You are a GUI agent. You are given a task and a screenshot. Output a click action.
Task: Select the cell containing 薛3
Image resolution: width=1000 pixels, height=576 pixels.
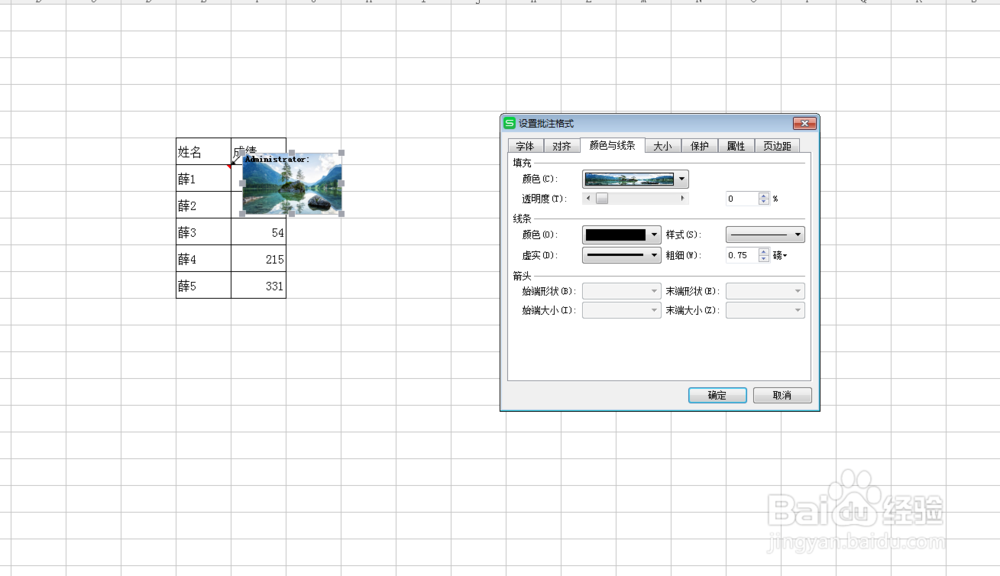click(203, 232)
